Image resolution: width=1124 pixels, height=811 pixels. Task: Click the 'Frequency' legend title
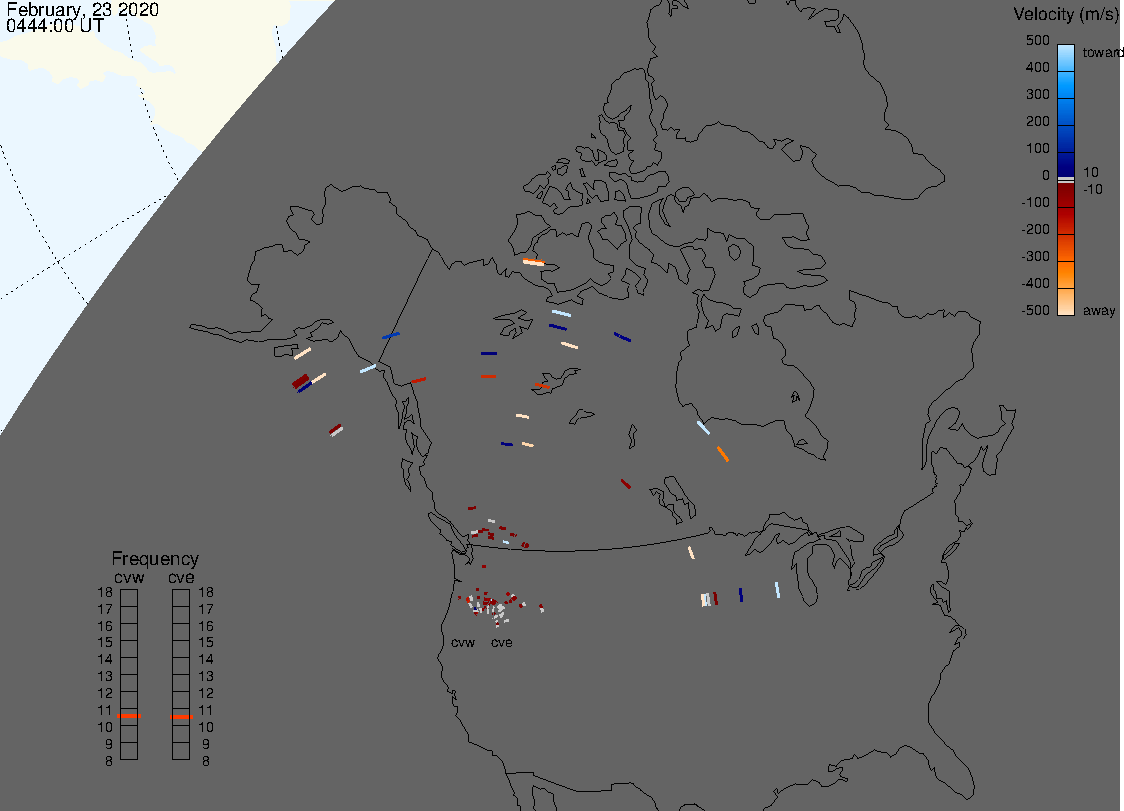tap(155, 559)
